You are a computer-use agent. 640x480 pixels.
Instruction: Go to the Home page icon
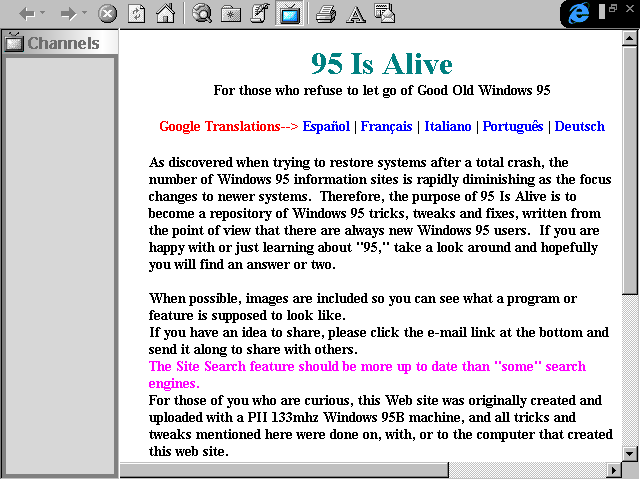coord(166,13)
